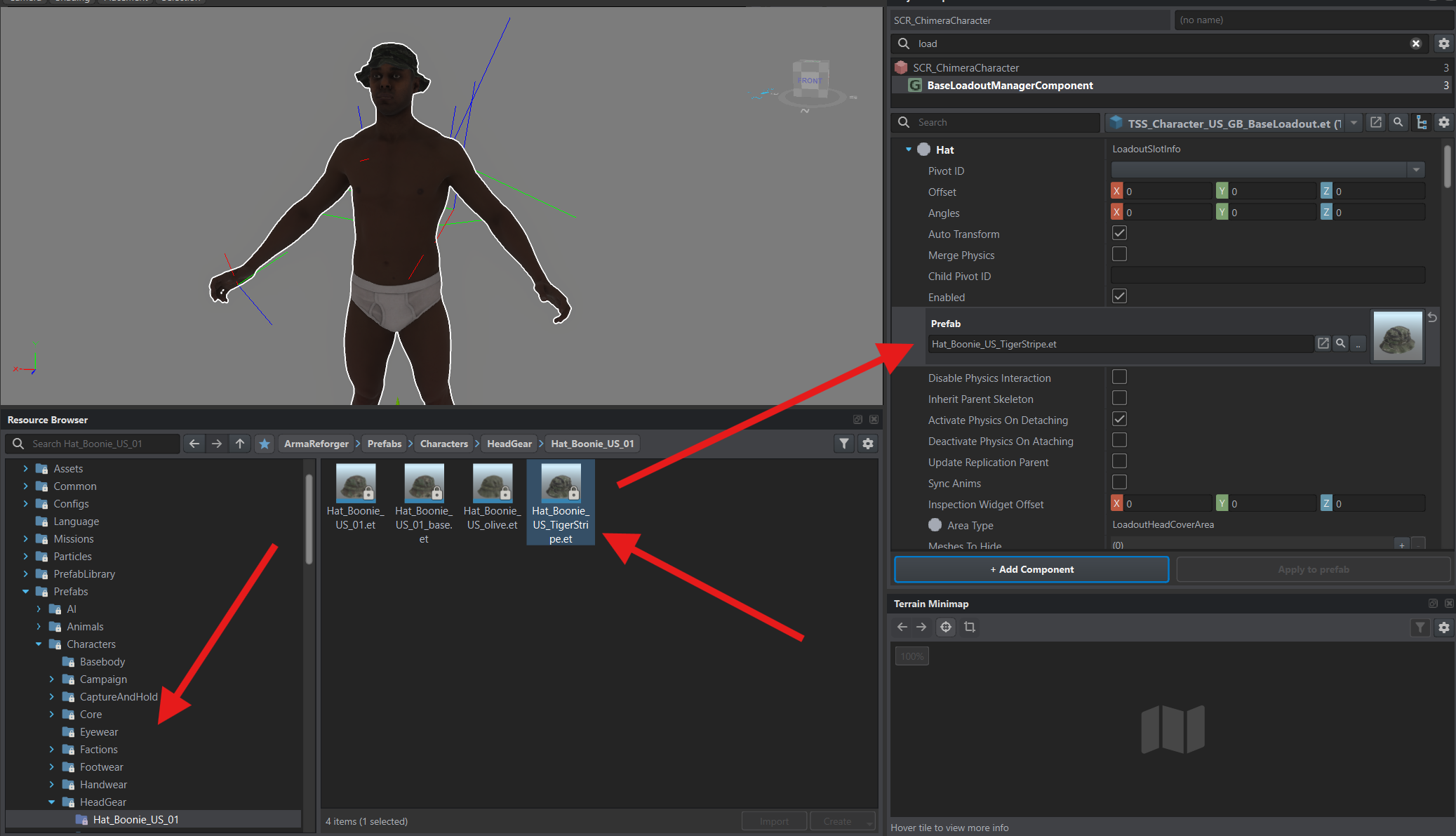Clear the 'load' search text
Screen dimensions: 1456x836
click(x=1416, y=44)
